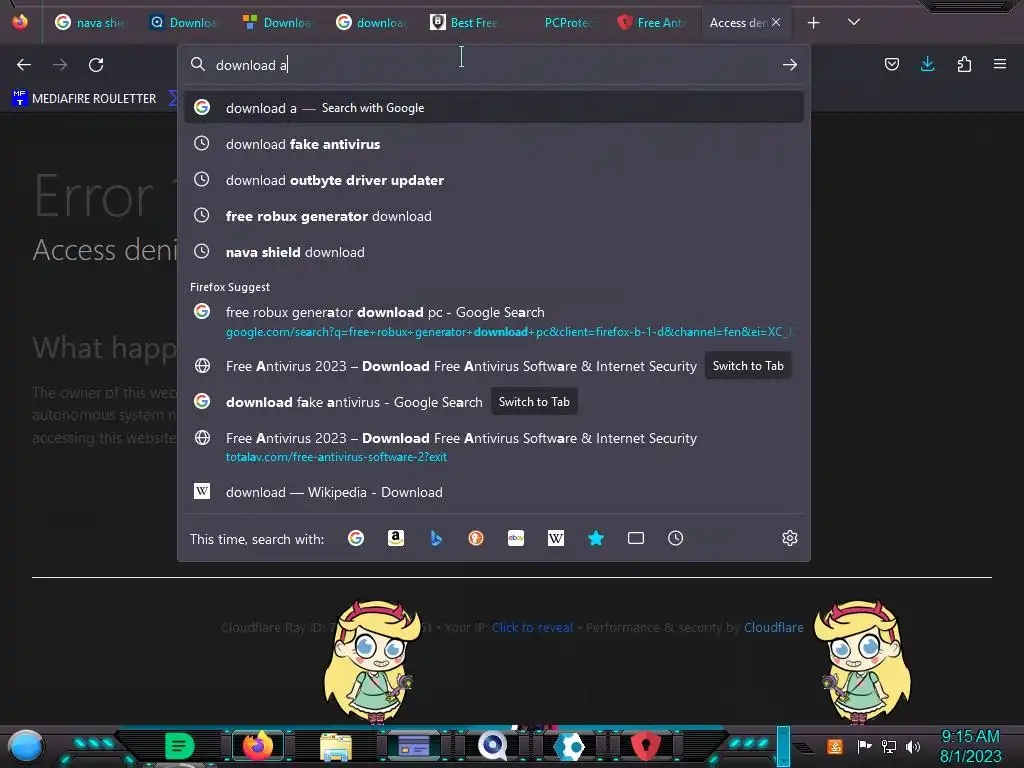Viewport: 1024px width, 768px height.
Task: Open the Extensions puzzle icon
Action: [x=964, y=64]
